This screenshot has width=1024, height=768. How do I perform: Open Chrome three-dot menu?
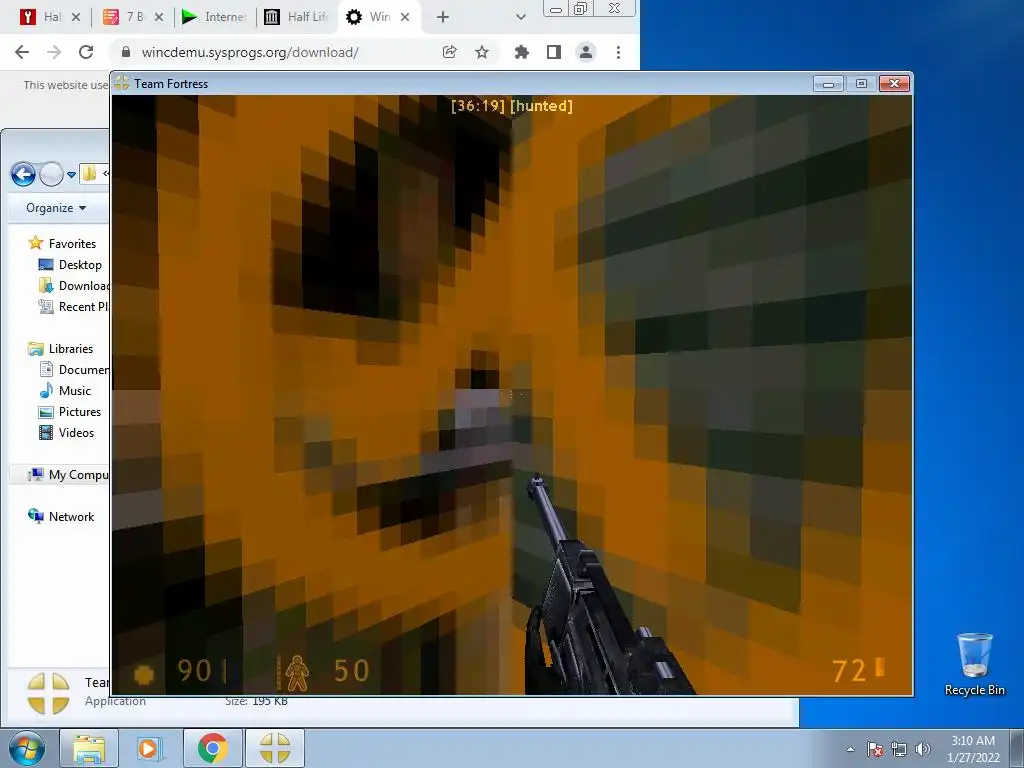(x=618, y=52)
